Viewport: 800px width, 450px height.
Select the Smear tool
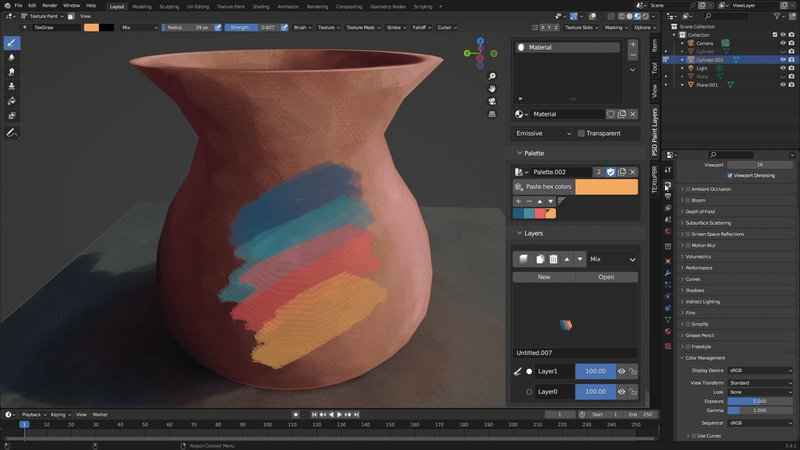click(12, 72)
